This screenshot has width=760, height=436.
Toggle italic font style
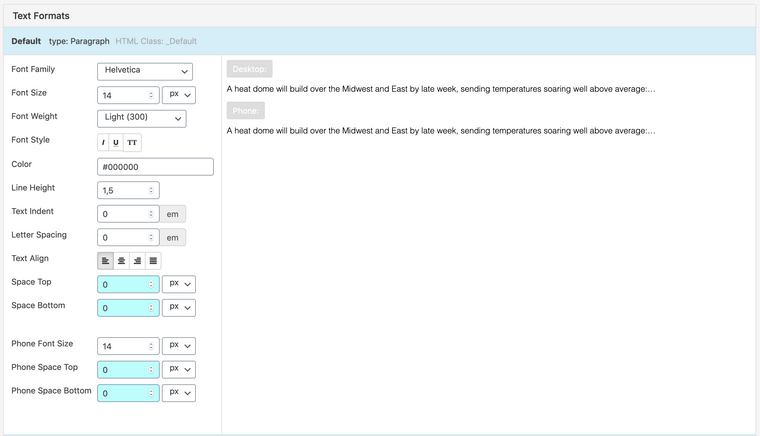coord(103,143)
